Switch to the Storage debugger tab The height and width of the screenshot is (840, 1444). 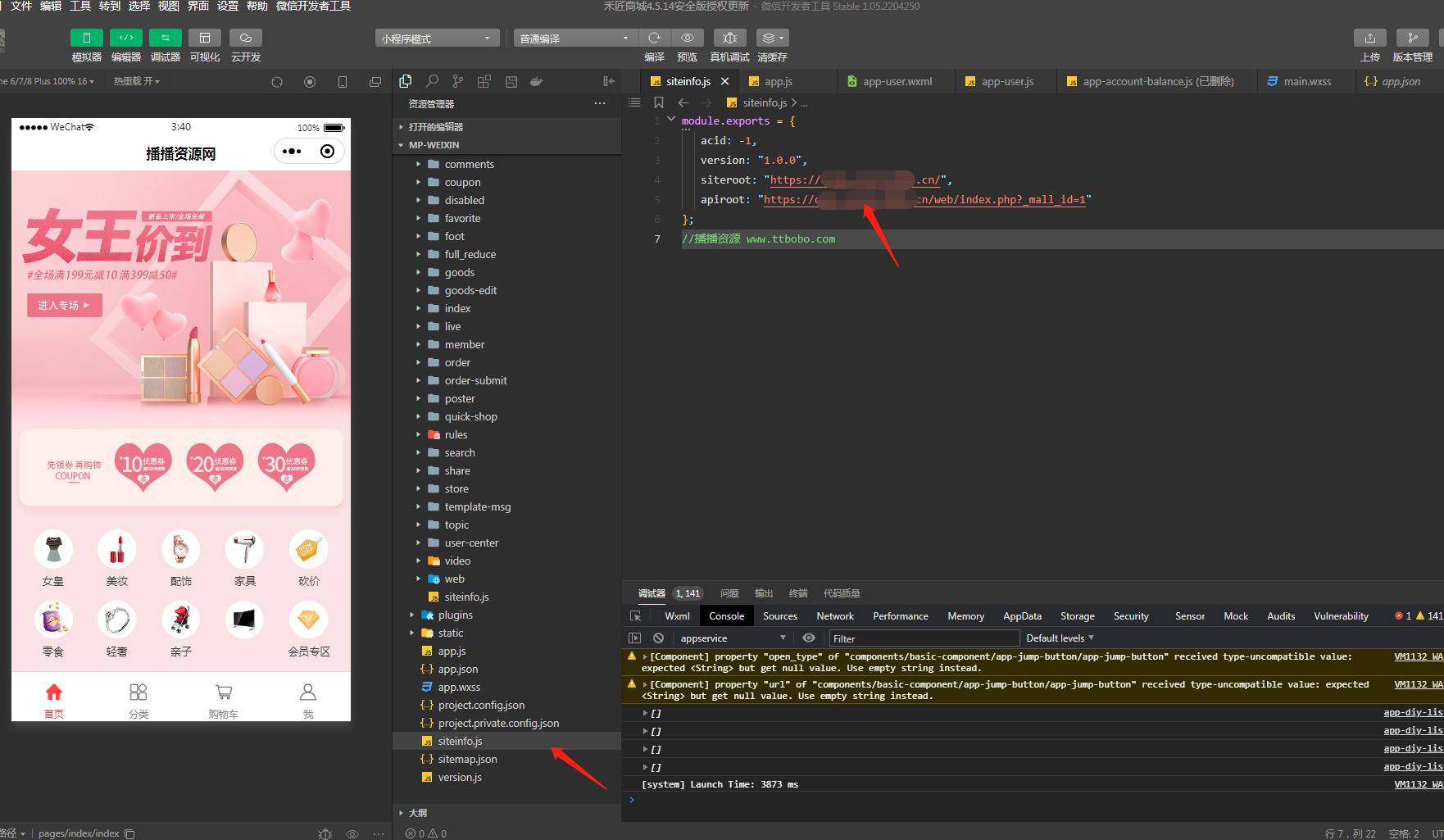click(1077, 615)
